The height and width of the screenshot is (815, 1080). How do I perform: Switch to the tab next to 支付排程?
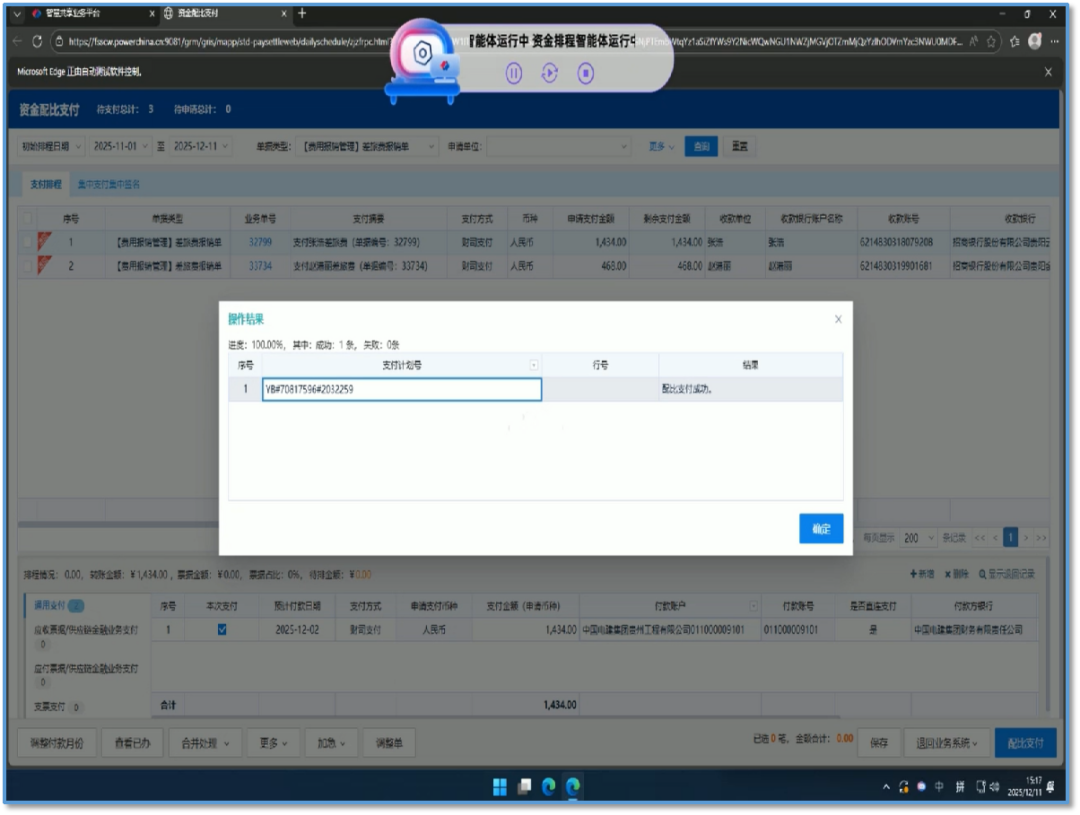[108, 184]
